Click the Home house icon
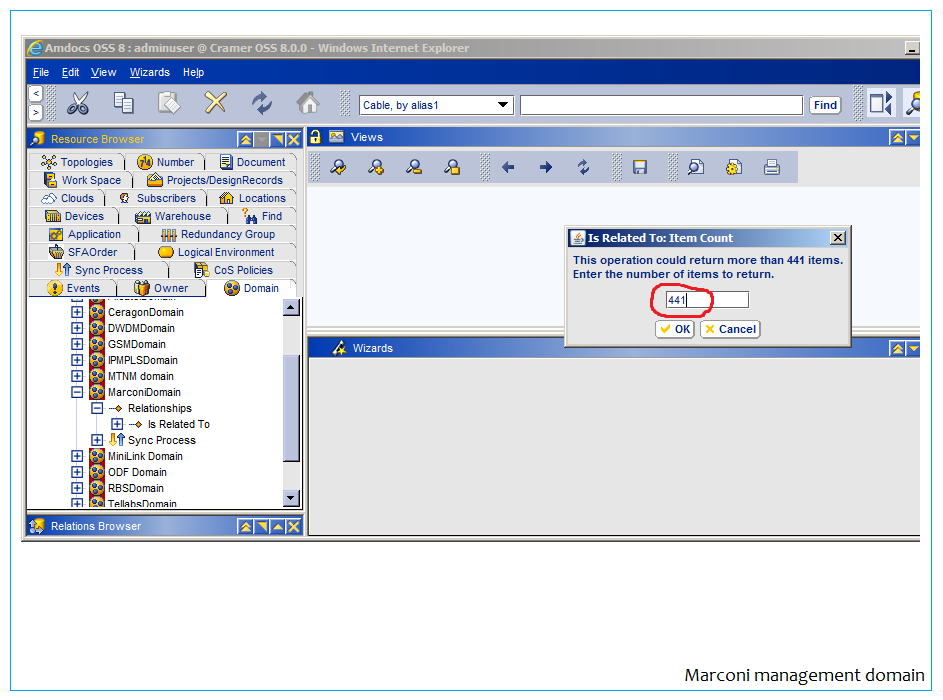The width and height of the screenshot is (943, 700). 308,103
